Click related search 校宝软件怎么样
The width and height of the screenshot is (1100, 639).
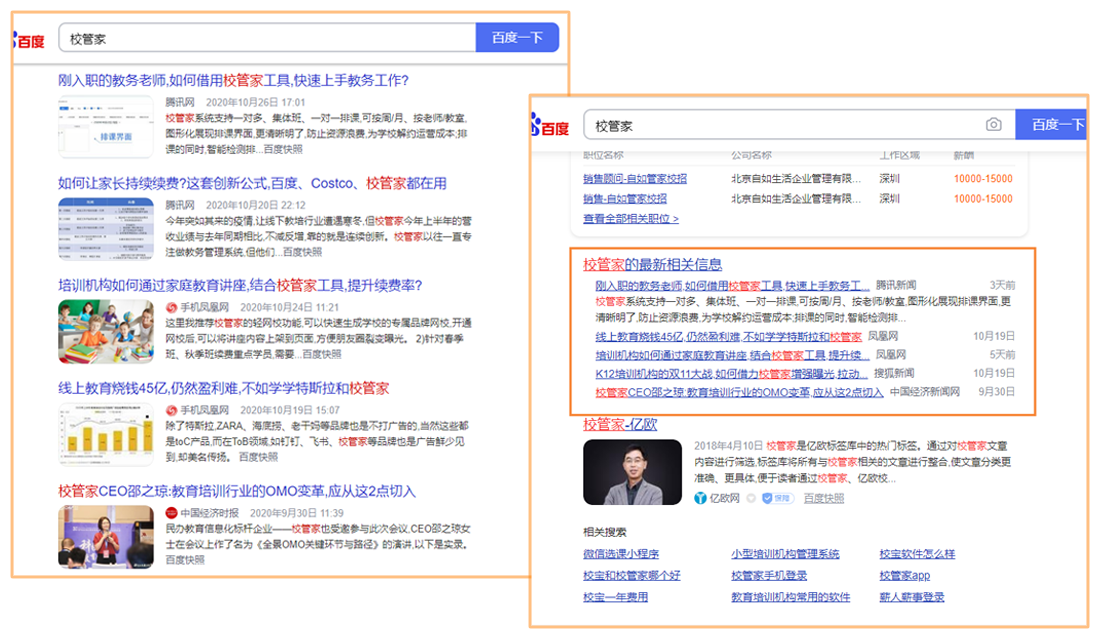917,554
